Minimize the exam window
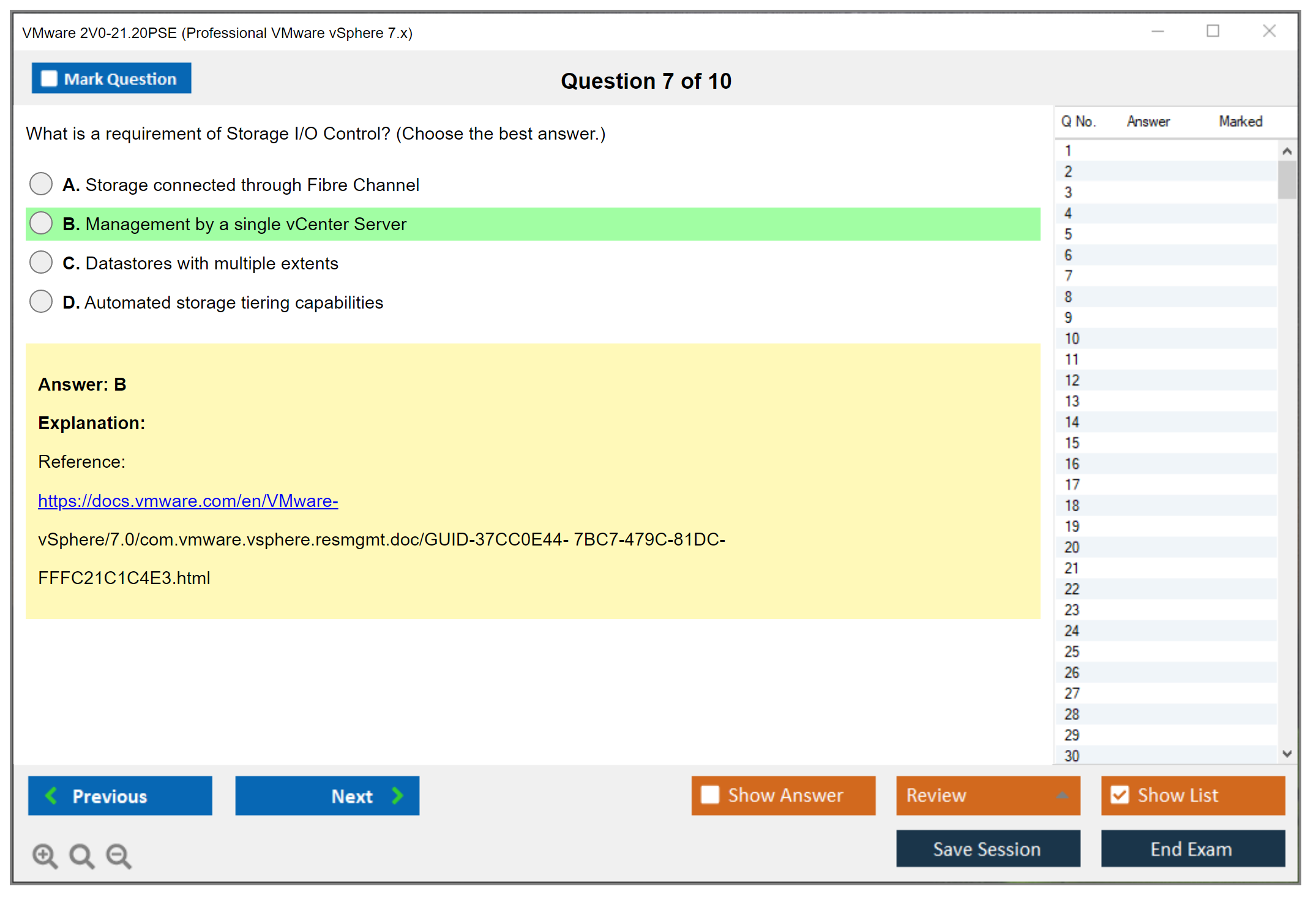Image resolution: width=1316 pixels, height=900 pixels. click(1157, 31)
